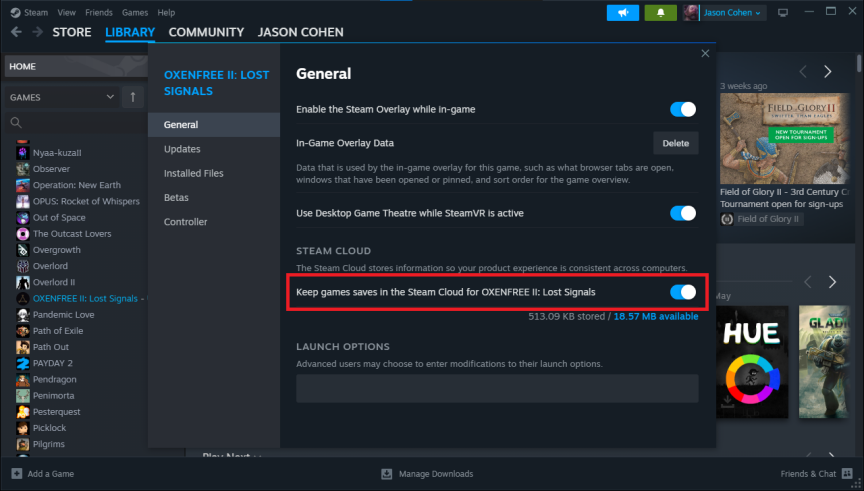Switch to the Installed Files tab

coord(193,173)
